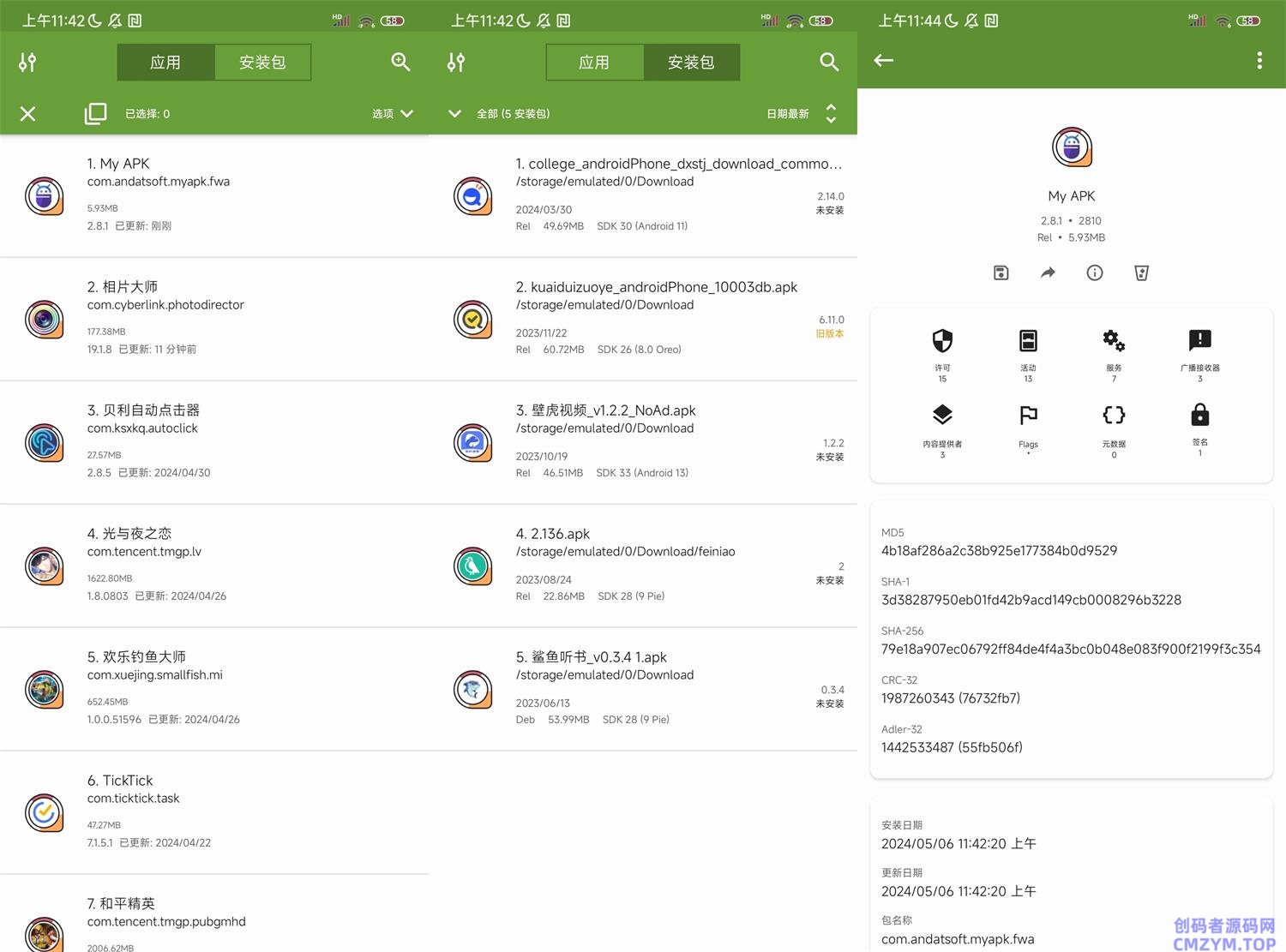Toggle select-all icon beside 已选择: 0
The image size is (1286, 952).
(x=95, y=113)
